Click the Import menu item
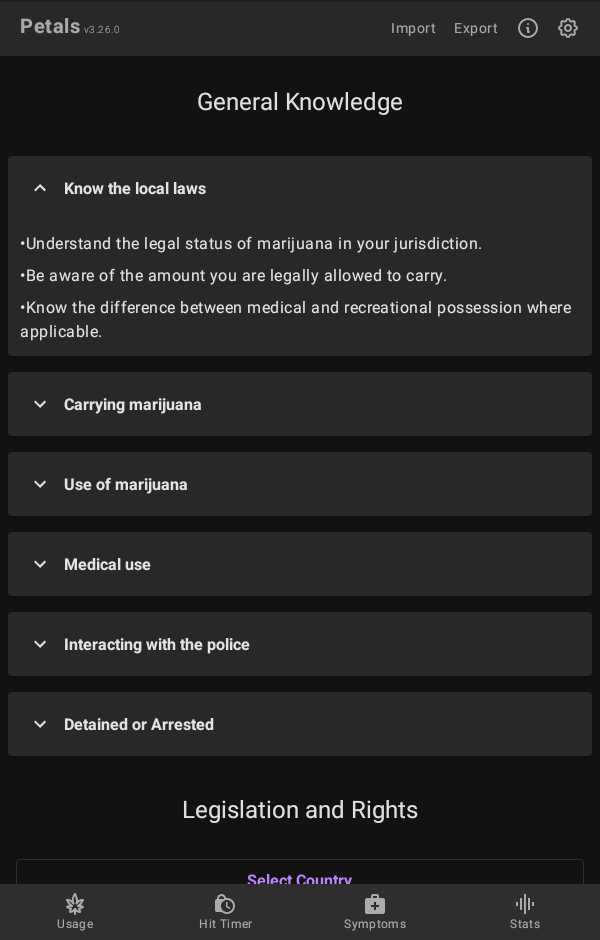 click(x=413, y=28)
